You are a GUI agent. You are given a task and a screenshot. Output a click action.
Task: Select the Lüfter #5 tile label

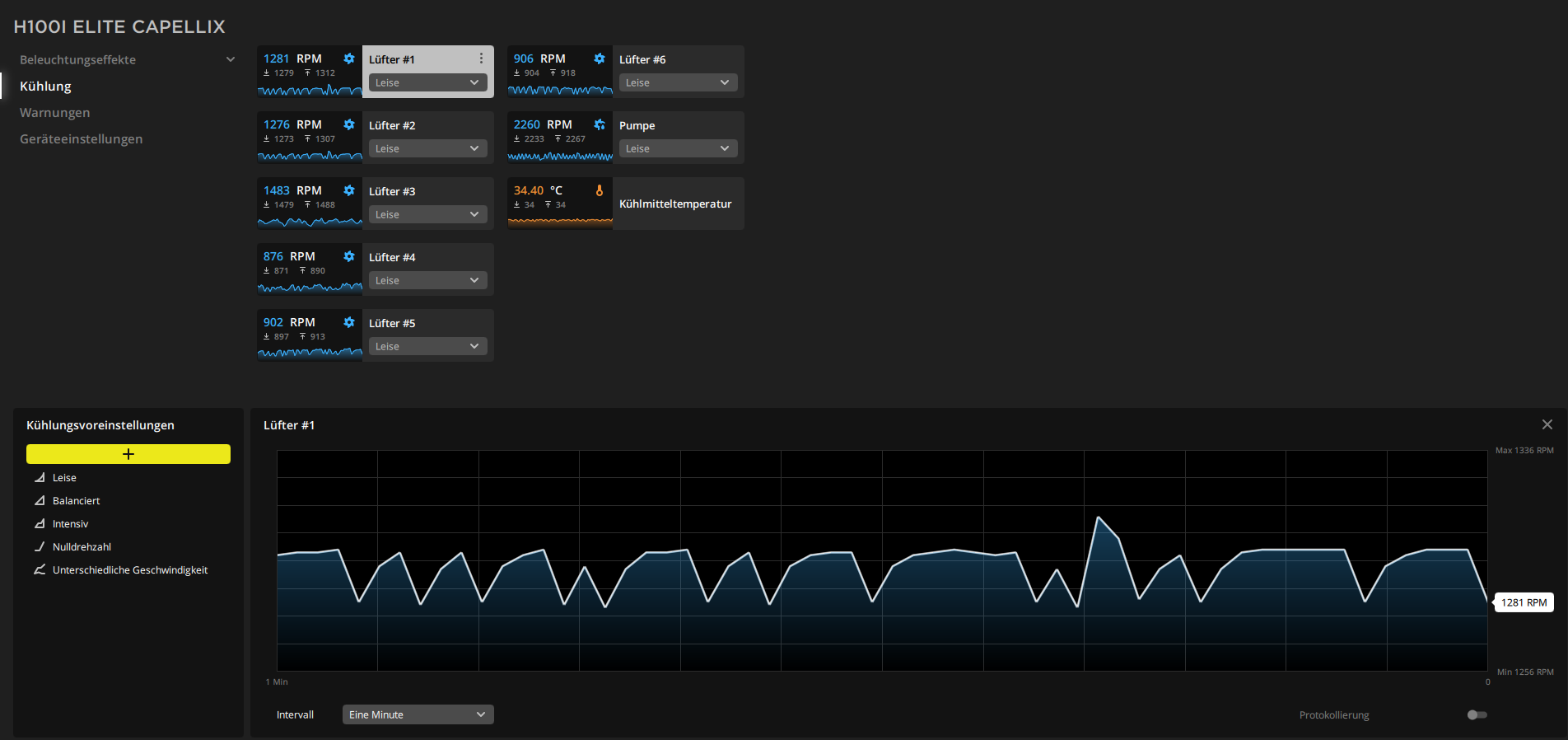[392, 323]
